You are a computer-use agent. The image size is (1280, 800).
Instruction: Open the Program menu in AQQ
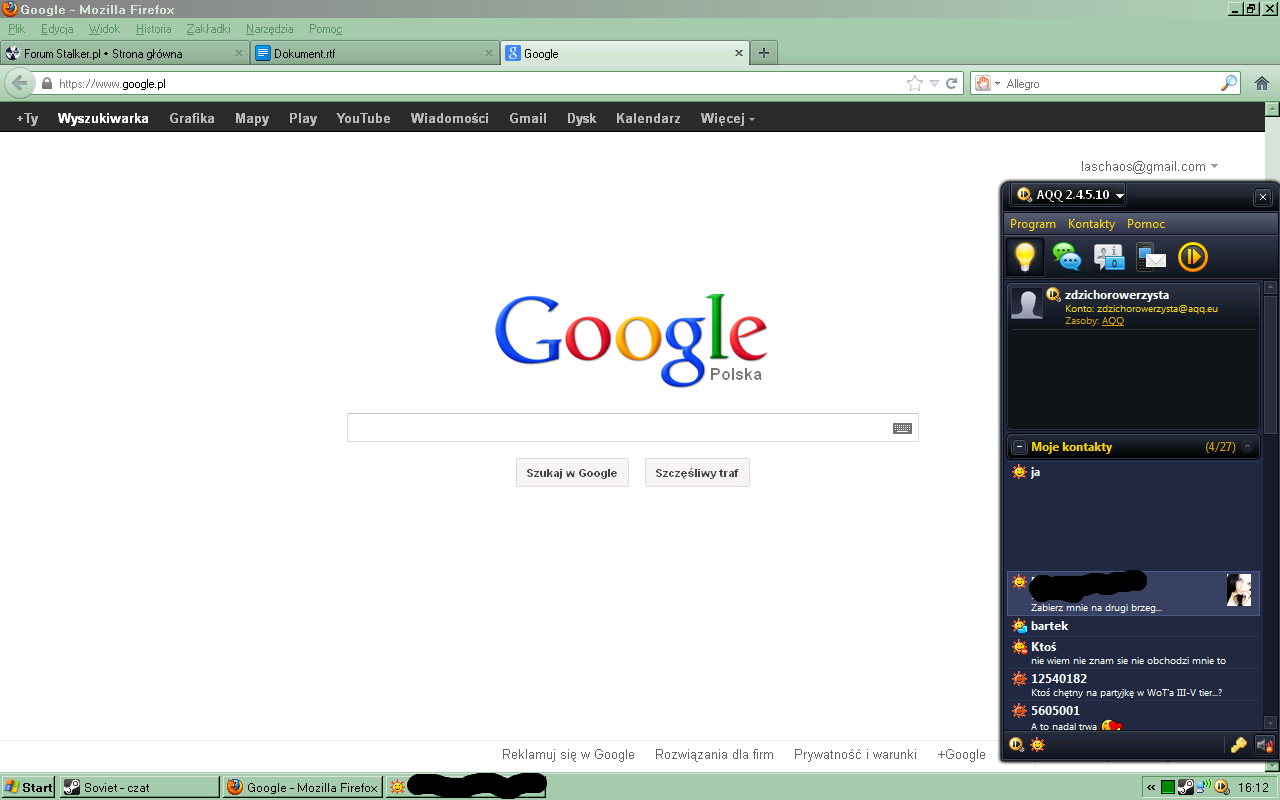click(x=1033, y=224)
